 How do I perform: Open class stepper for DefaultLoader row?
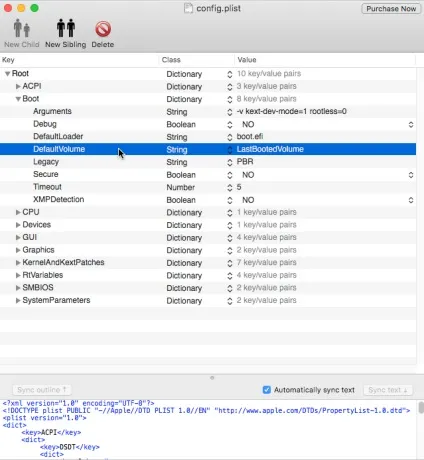229,137
